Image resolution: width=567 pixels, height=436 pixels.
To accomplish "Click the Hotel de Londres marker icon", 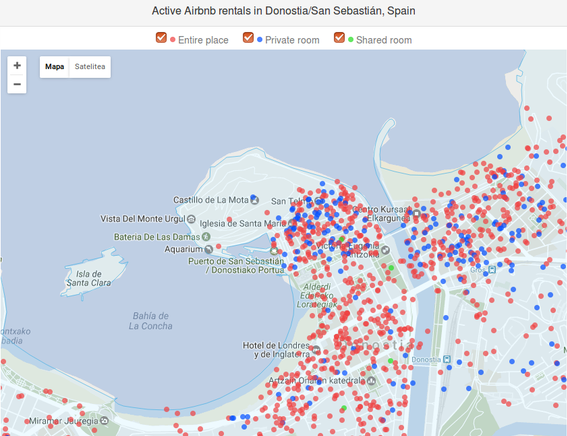I will [x=316, y=350].
